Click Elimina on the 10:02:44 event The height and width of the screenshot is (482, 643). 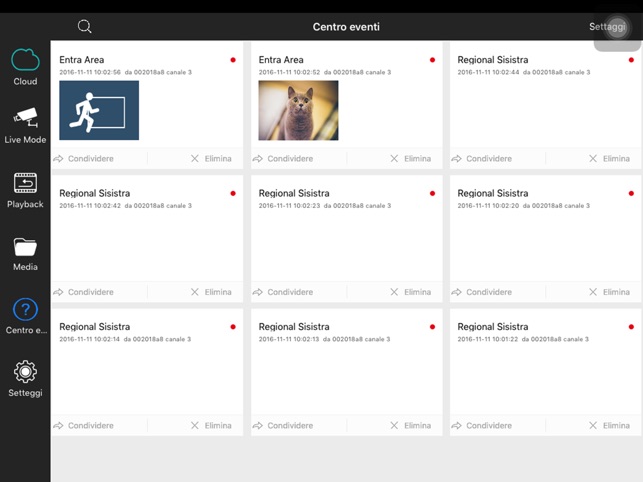609,158
